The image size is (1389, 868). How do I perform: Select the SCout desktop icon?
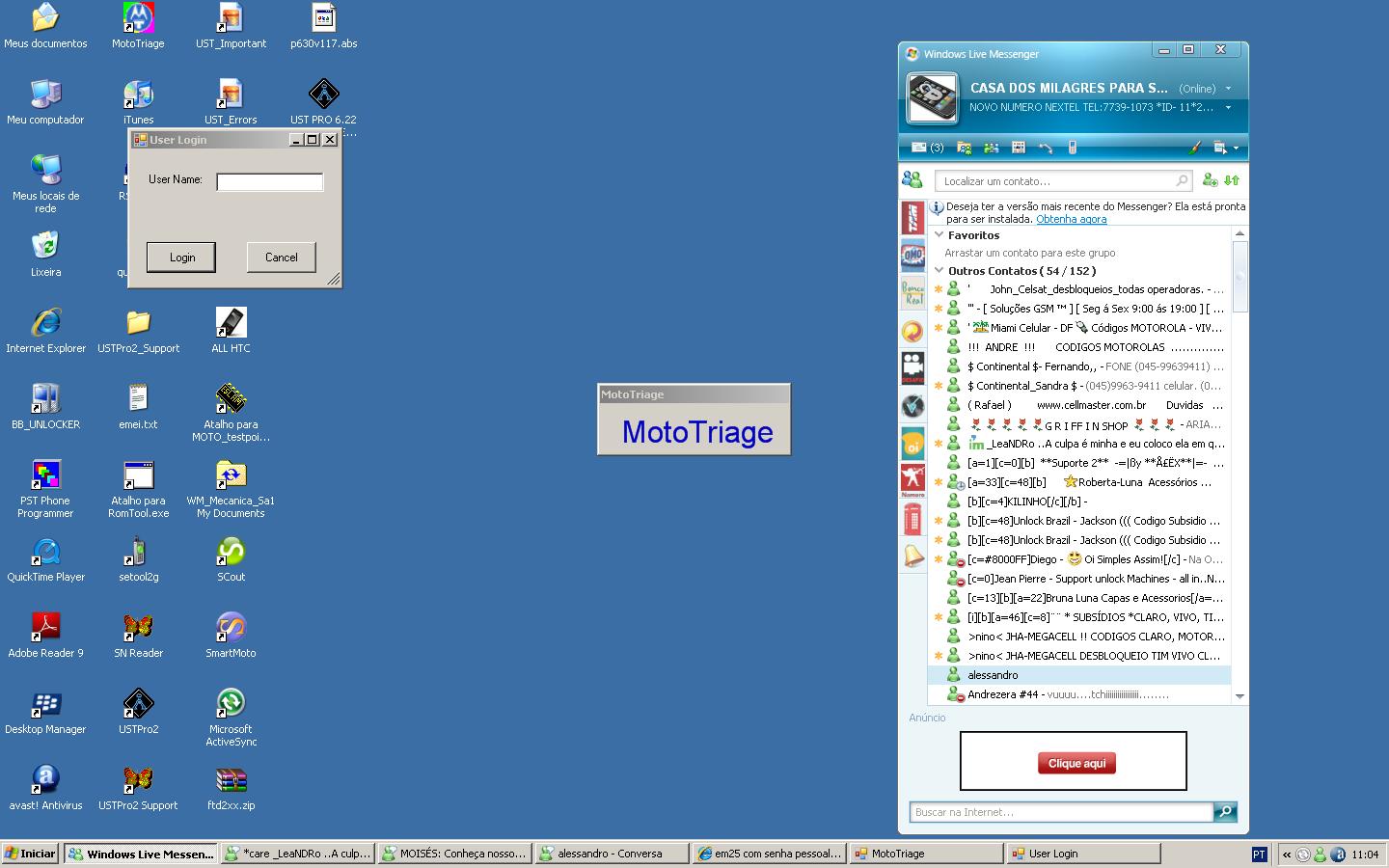tap(231, 559)
